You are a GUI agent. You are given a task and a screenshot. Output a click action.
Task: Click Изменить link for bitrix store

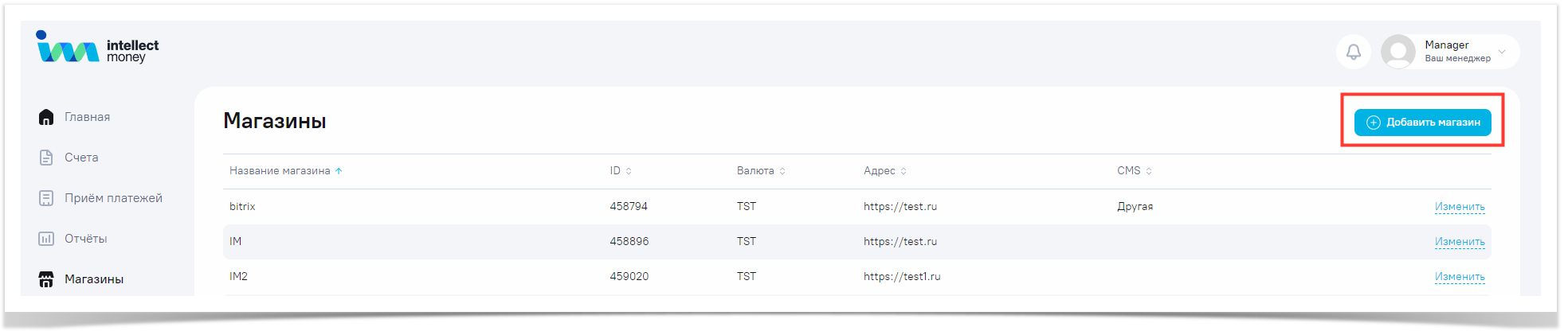(x=1459, y=207)
